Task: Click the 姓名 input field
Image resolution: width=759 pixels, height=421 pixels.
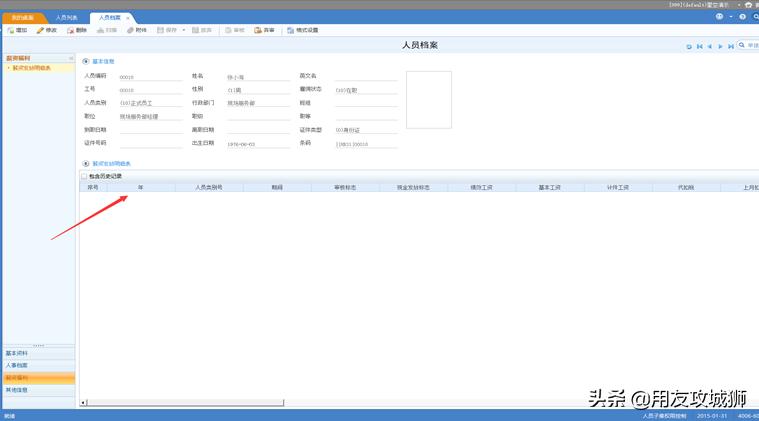Action: [x=258, y=76]
